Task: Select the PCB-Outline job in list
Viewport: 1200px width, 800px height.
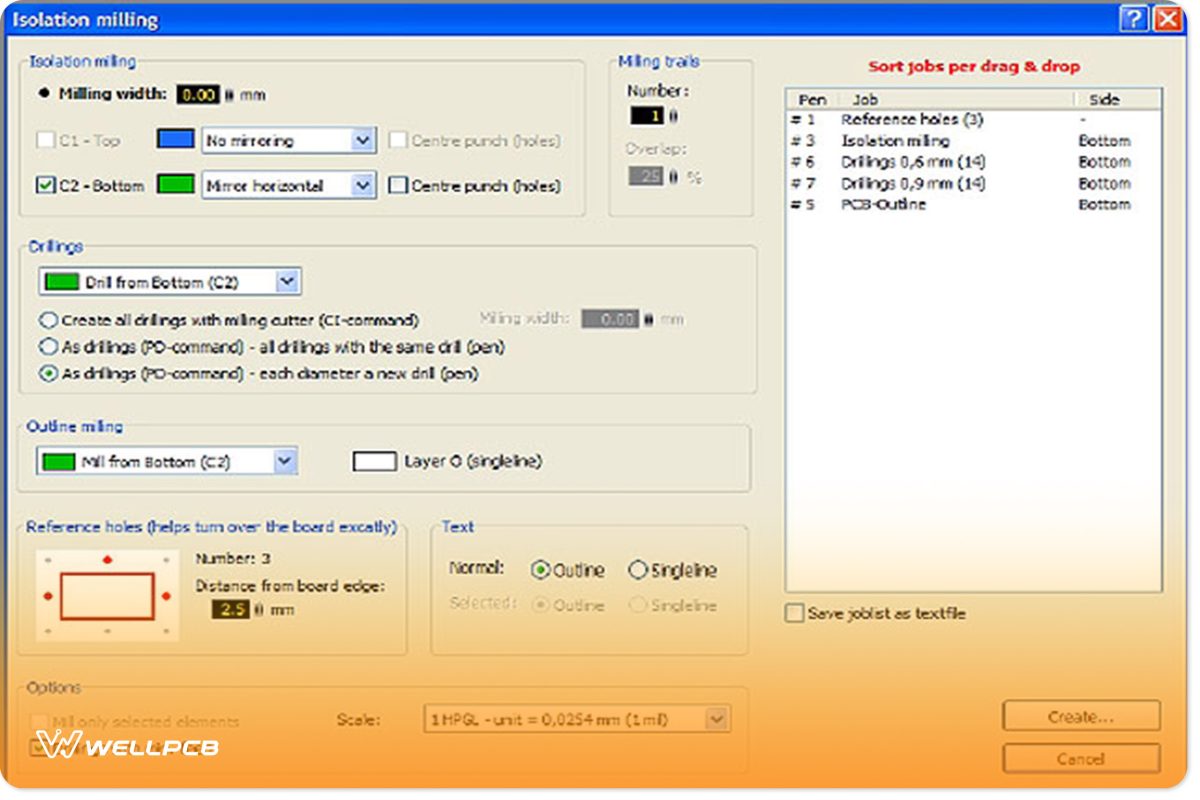Action: [883, 204]
